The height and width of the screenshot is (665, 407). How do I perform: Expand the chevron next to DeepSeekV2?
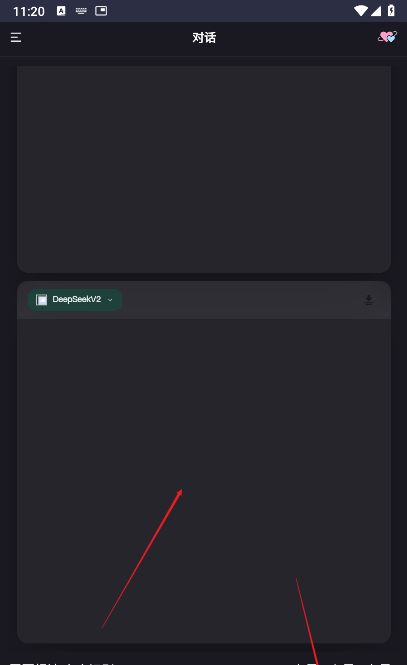click(110, 300)
